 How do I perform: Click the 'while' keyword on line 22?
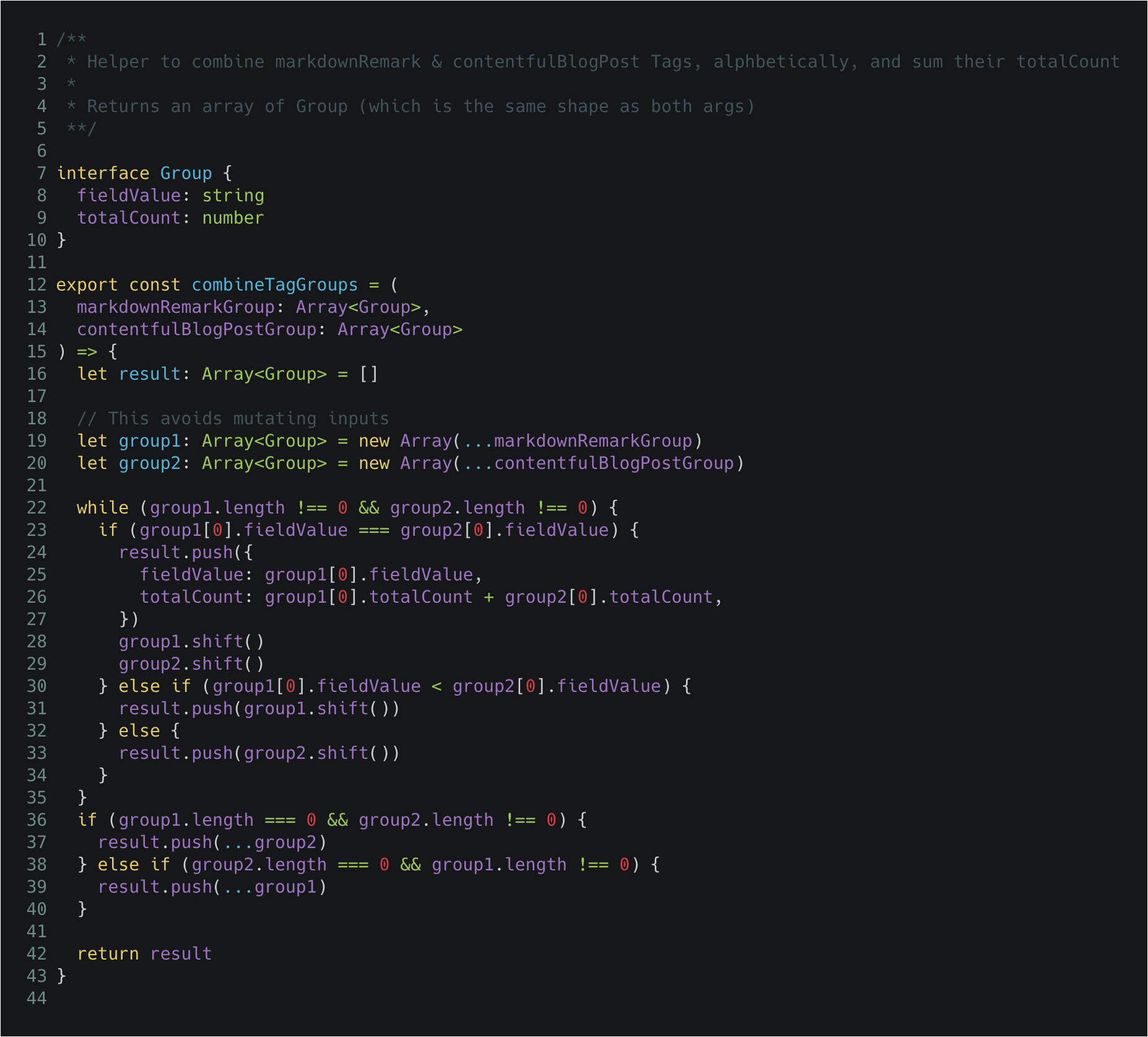tap(103, 508)
